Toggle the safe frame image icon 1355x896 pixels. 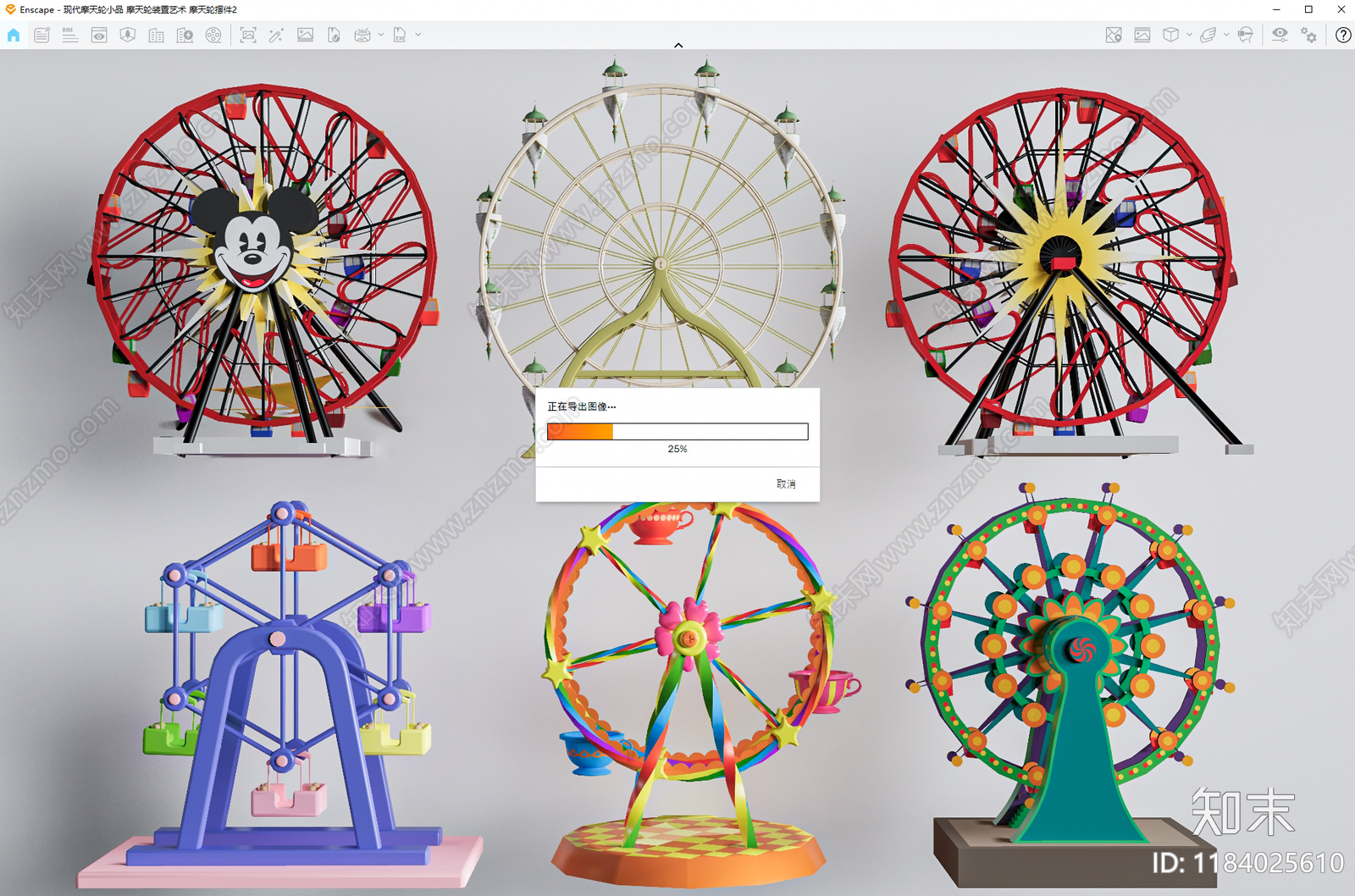1142,35
